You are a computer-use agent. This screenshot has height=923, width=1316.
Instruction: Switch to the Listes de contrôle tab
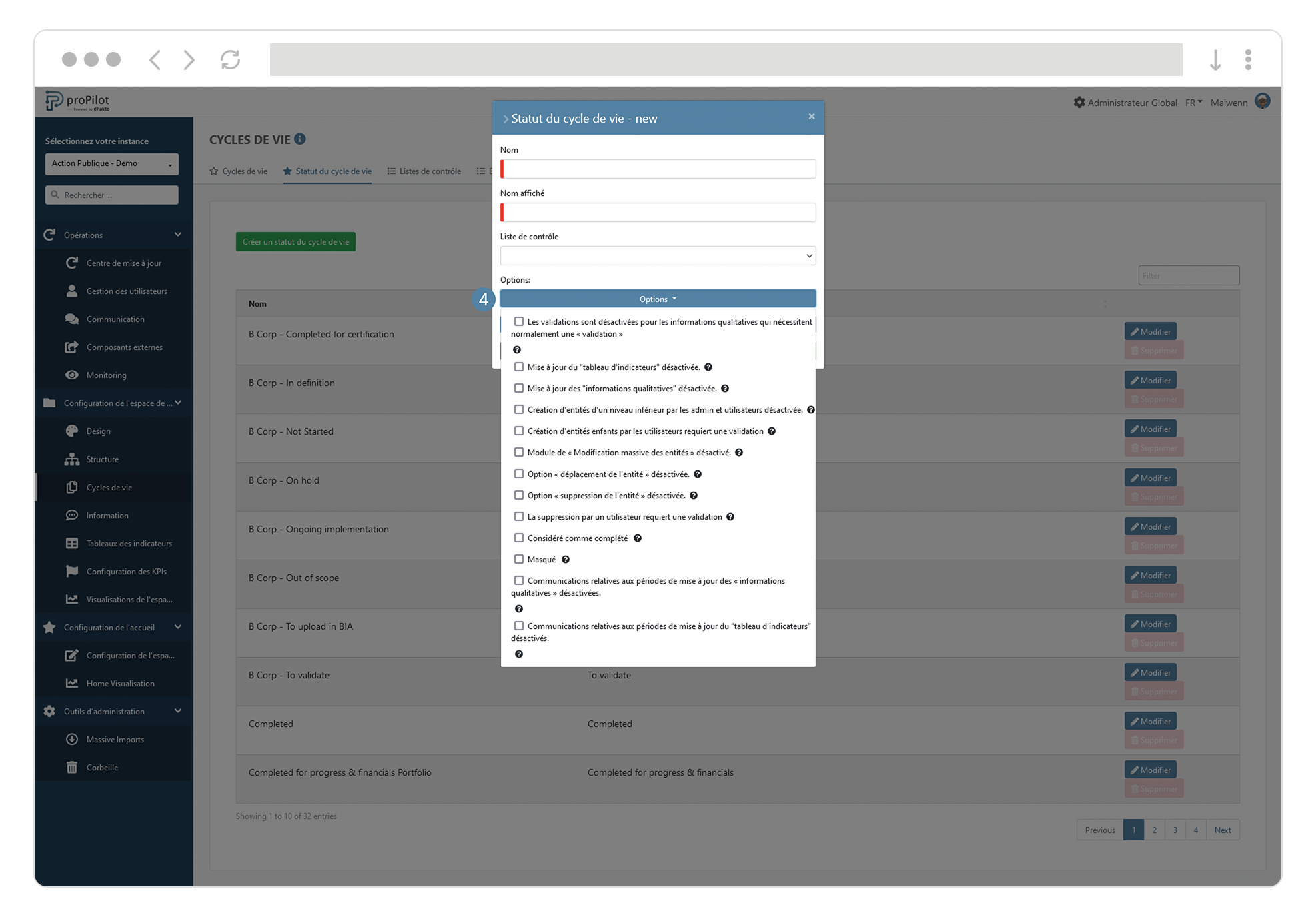pos(430,171)
